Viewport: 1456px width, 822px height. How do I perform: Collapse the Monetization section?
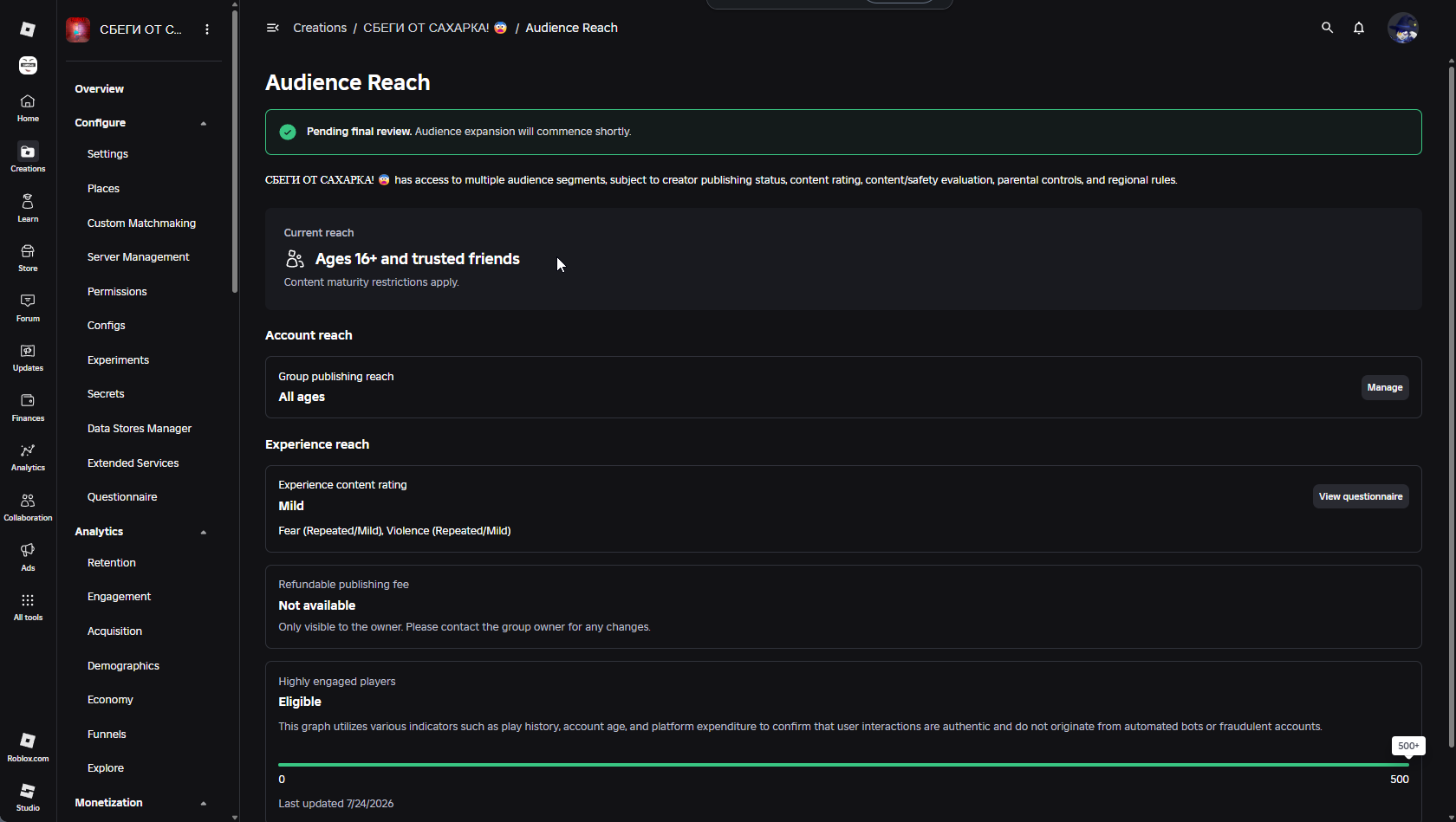(x=204, y=803)
